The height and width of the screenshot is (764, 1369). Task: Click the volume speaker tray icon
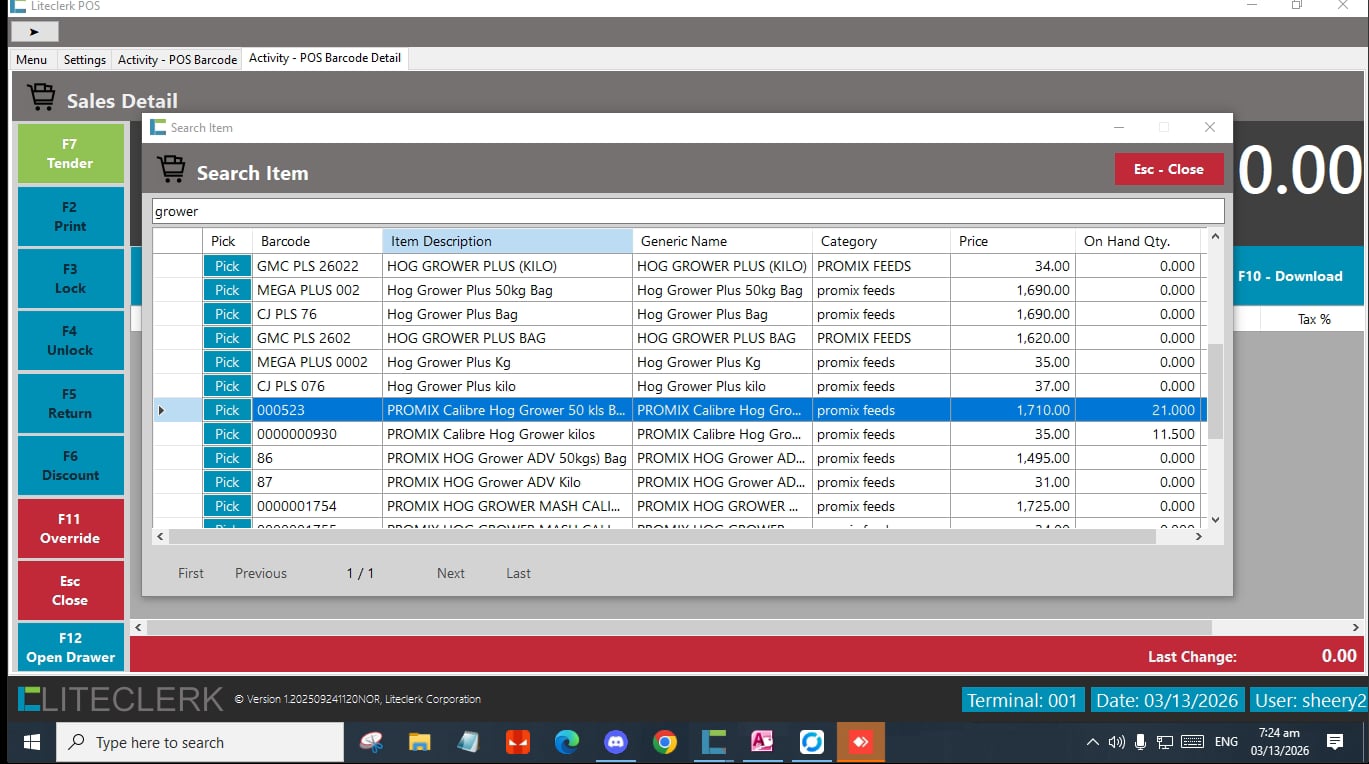(1117, 742)
